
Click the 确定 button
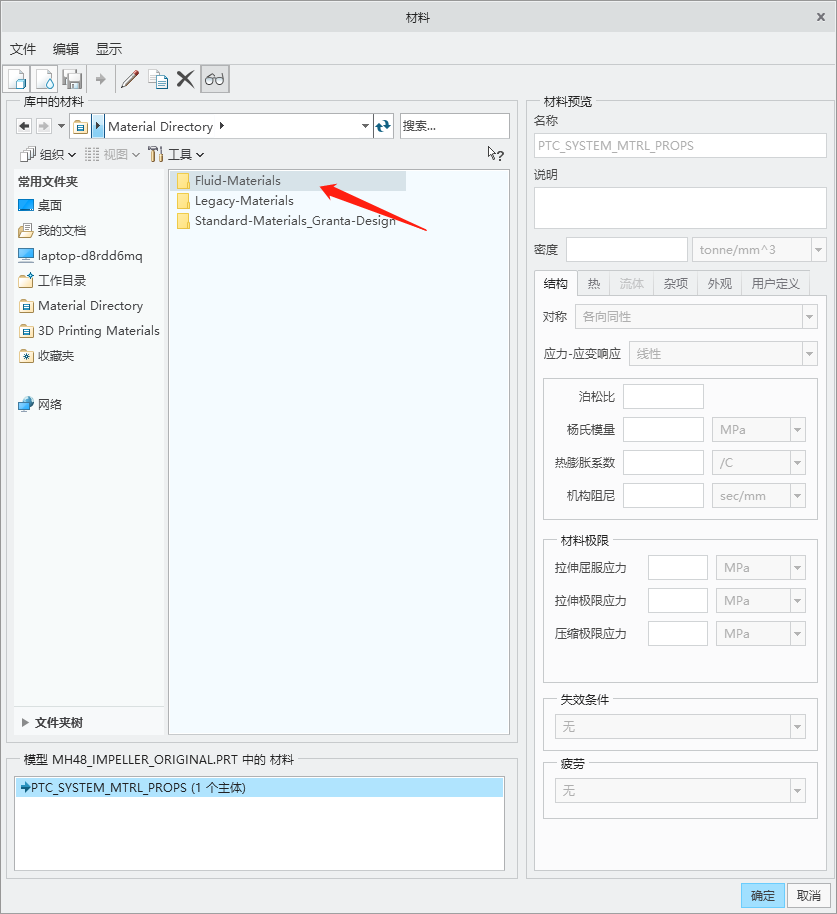763,895
